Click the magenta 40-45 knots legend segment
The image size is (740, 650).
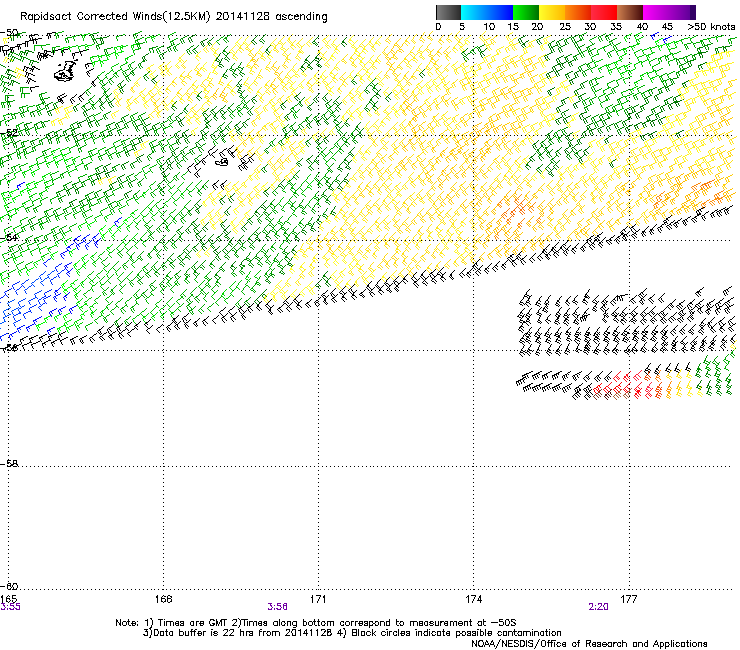point(656,12)
